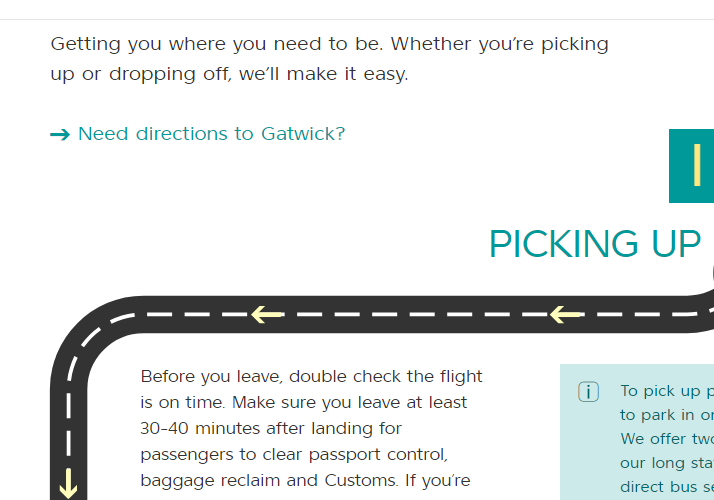Click the 'To pick up' info text
714x500 pixels.
pyautogui.click(x=667, y=391)
